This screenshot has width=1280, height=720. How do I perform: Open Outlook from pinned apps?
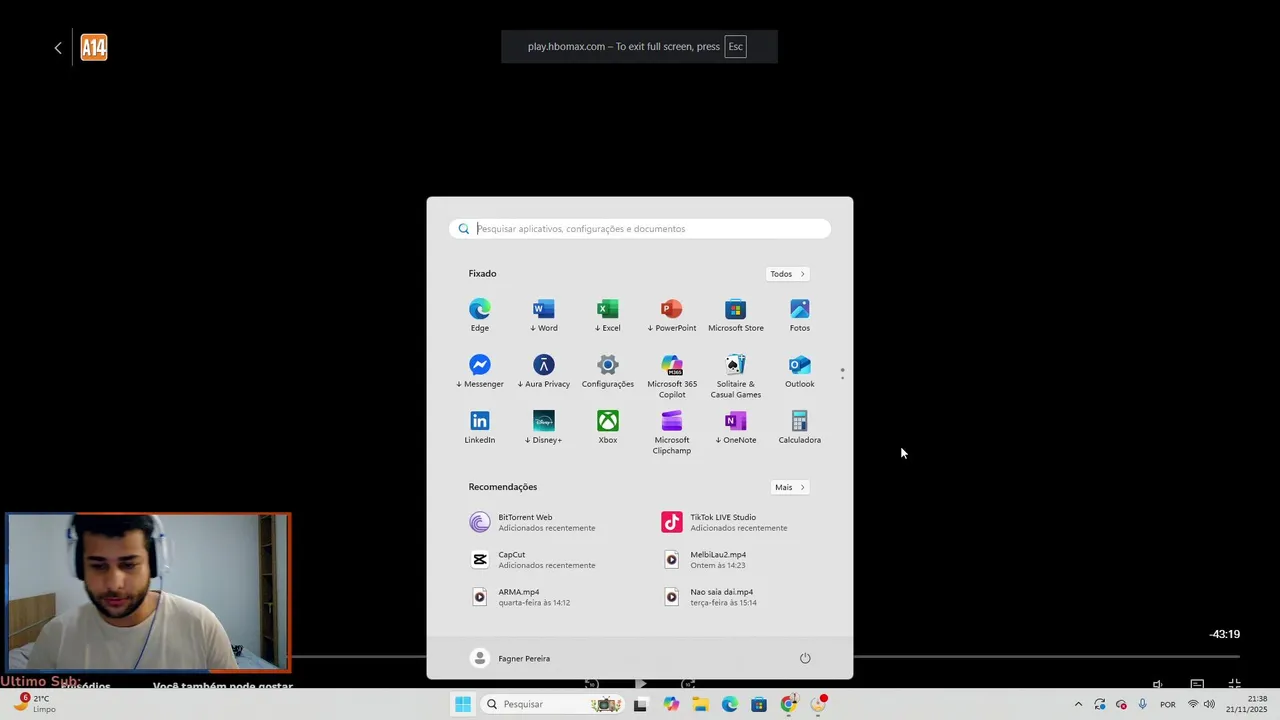coord(800,371)
